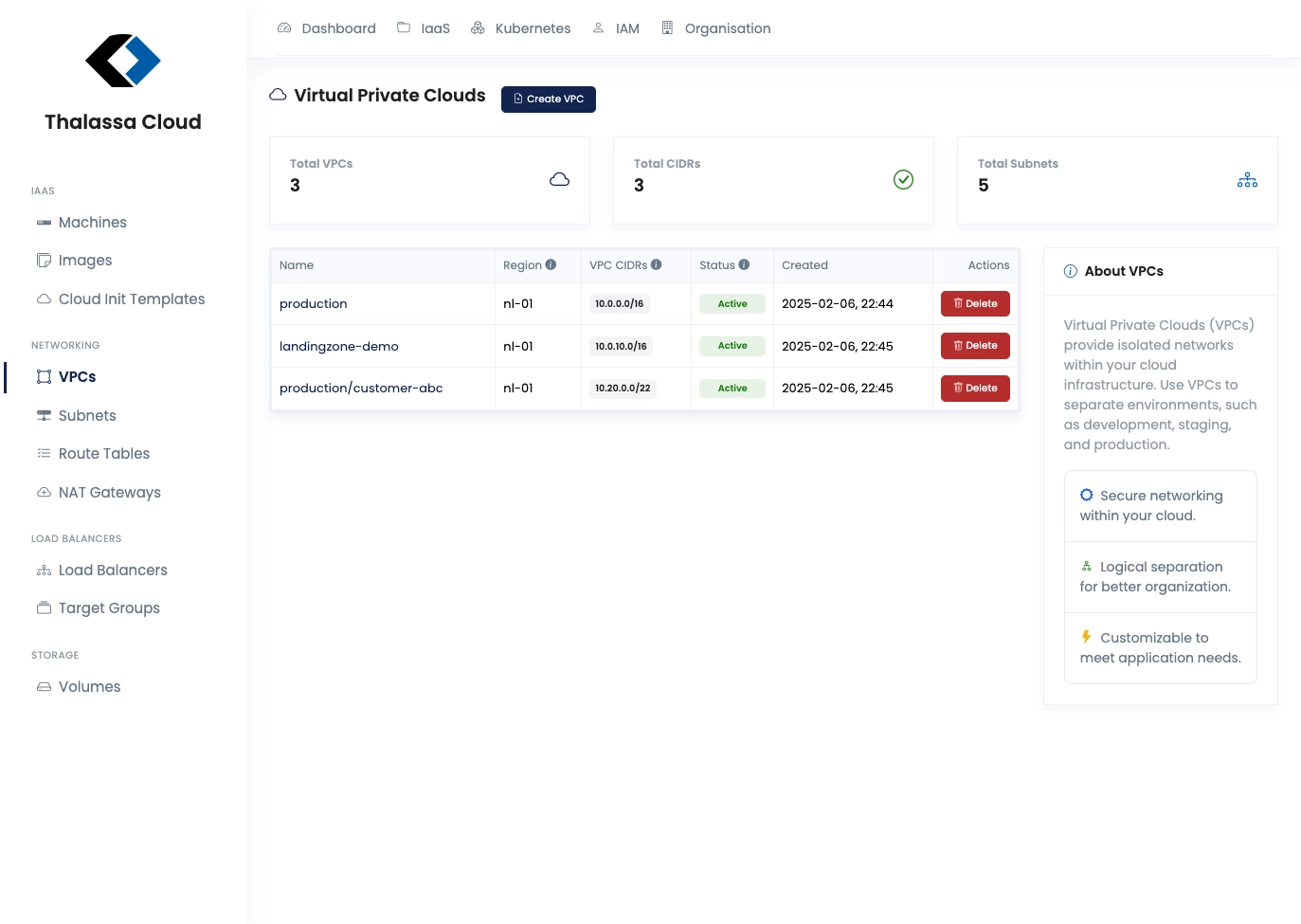Delete the production VPC
The height and width of the screenshot is (924, 1301).
pos(975,304)
